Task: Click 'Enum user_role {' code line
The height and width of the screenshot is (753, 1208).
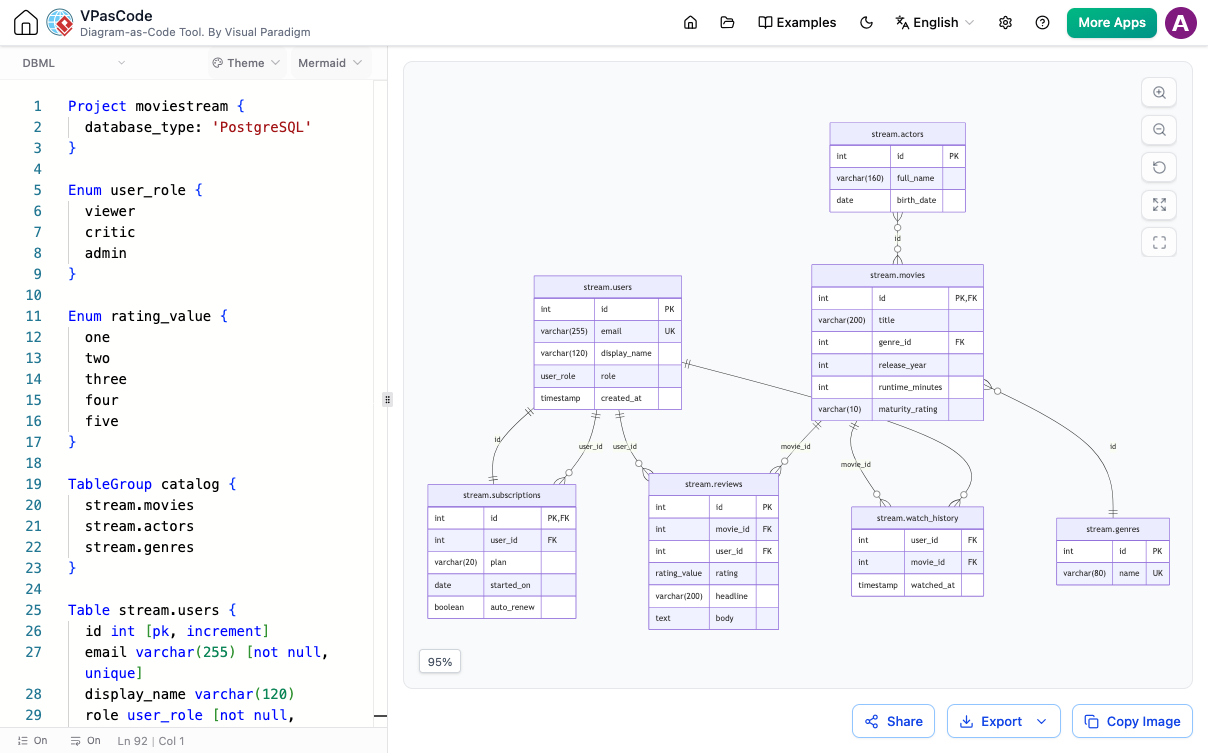Action: pyautogui.click(x=135, y=190)
